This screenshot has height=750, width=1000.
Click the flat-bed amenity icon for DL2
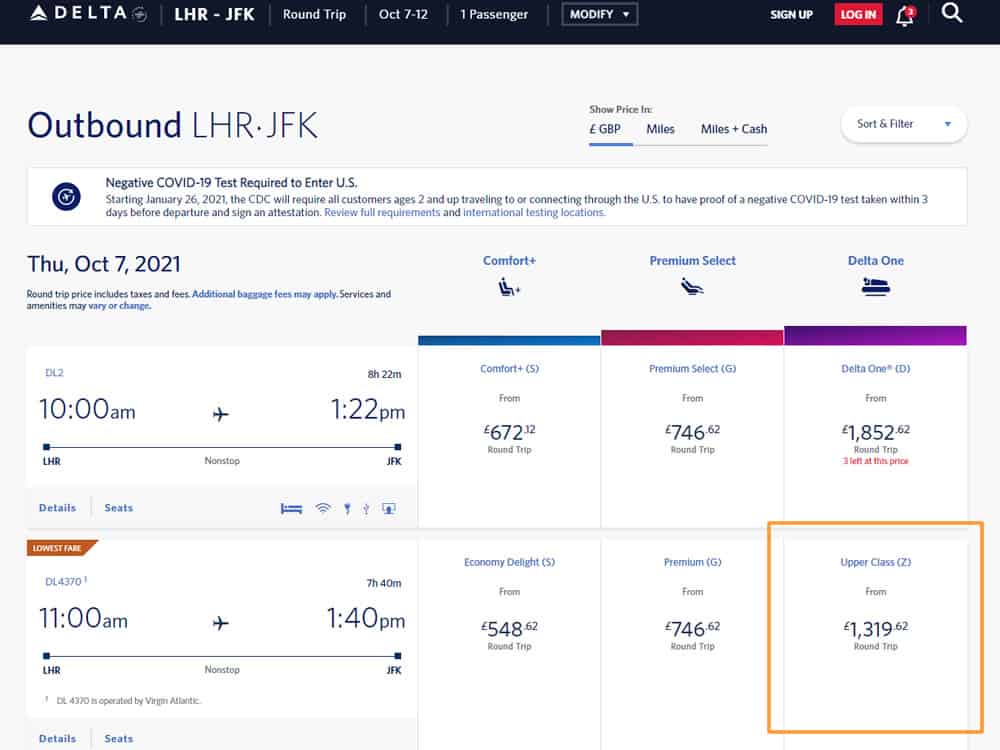click(x=291, y=508)
